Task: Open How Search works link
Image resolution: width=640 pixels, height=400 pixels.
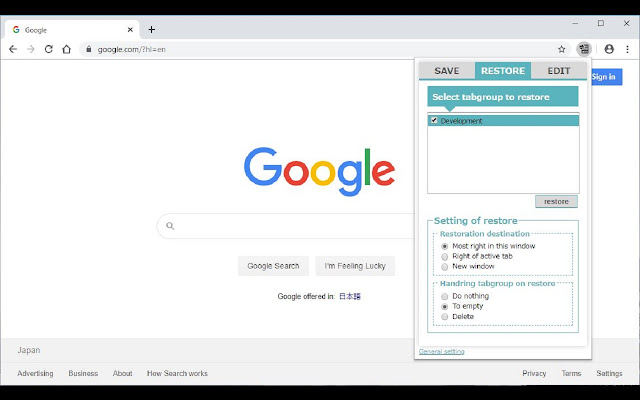Action: coord(177,373)
